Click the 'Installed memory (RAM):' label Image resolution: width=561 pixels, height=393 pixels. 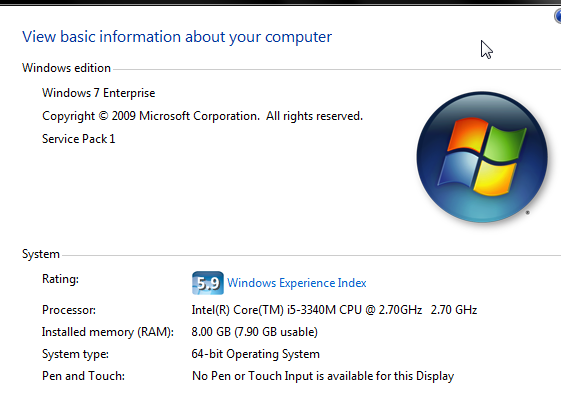coord(108,332)
